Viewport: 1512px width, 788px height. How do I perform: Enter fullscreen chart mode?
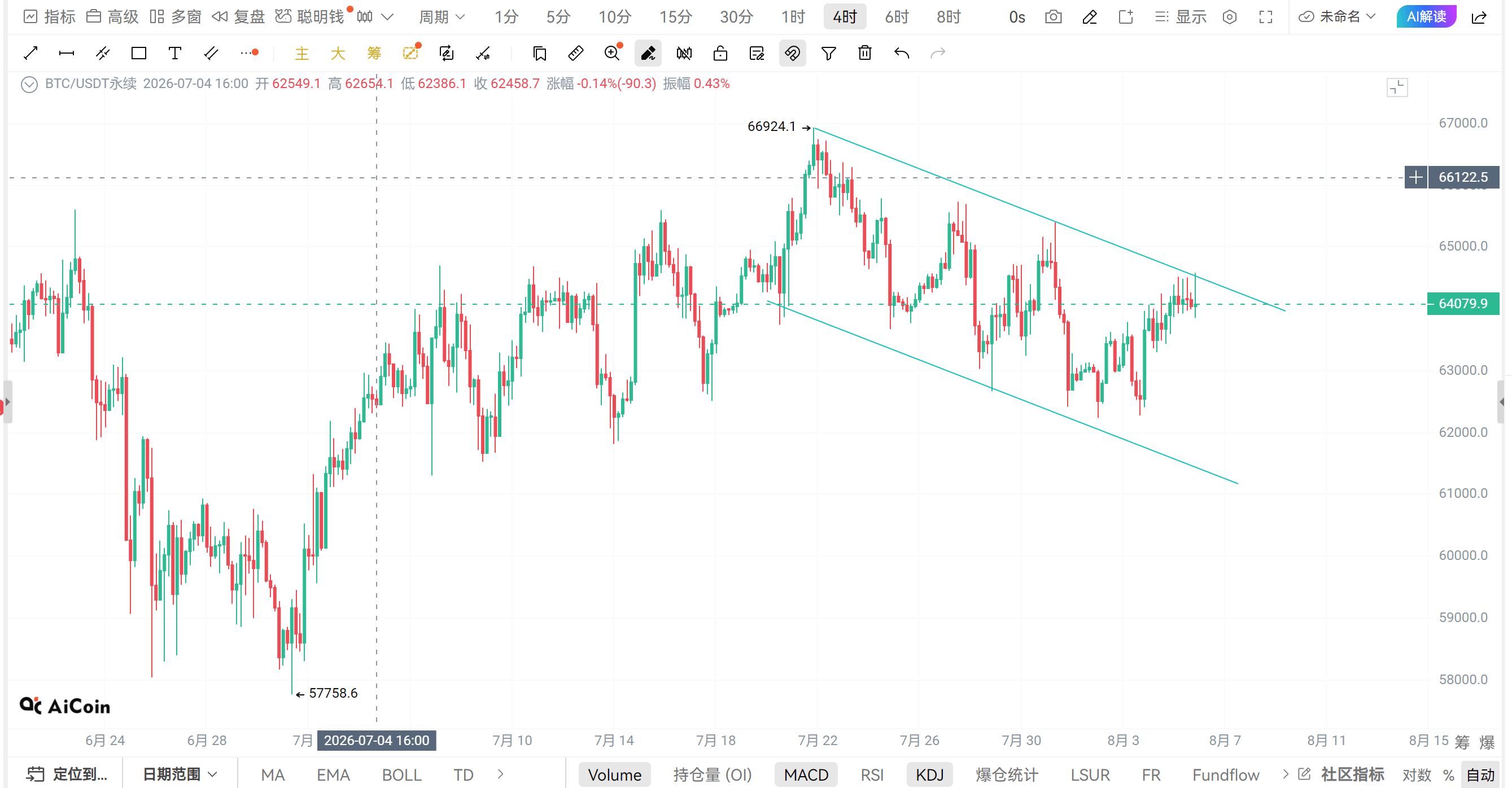1266,17
